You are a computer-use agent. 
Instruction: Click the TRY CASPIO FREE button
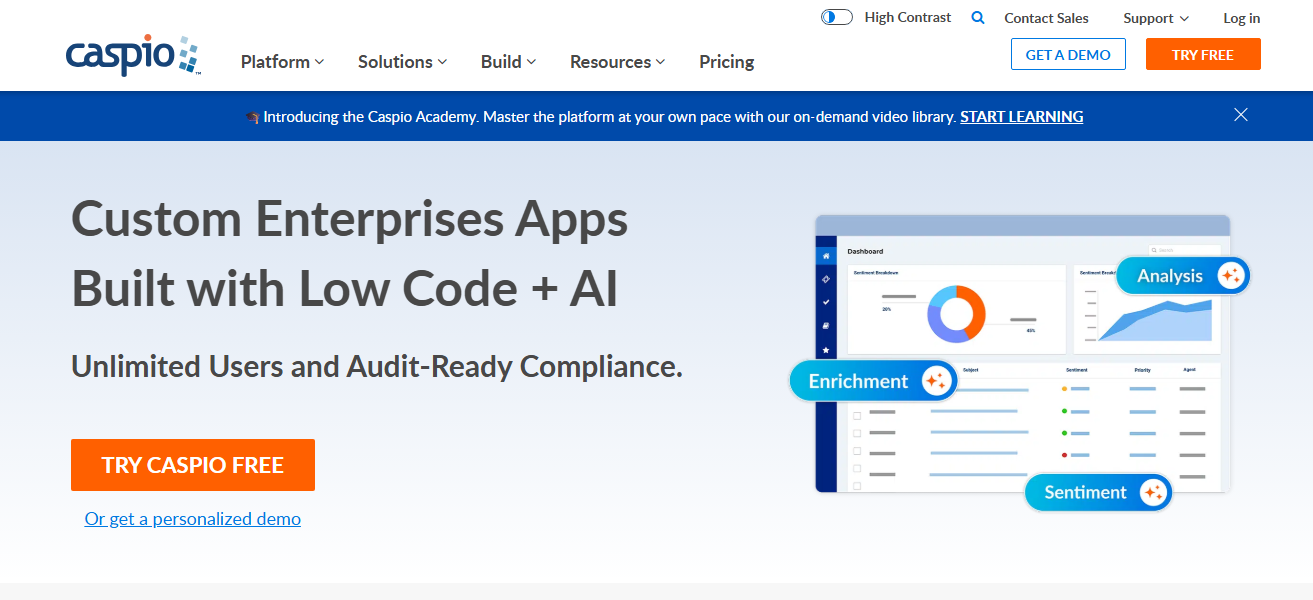[x=193, y=465]
